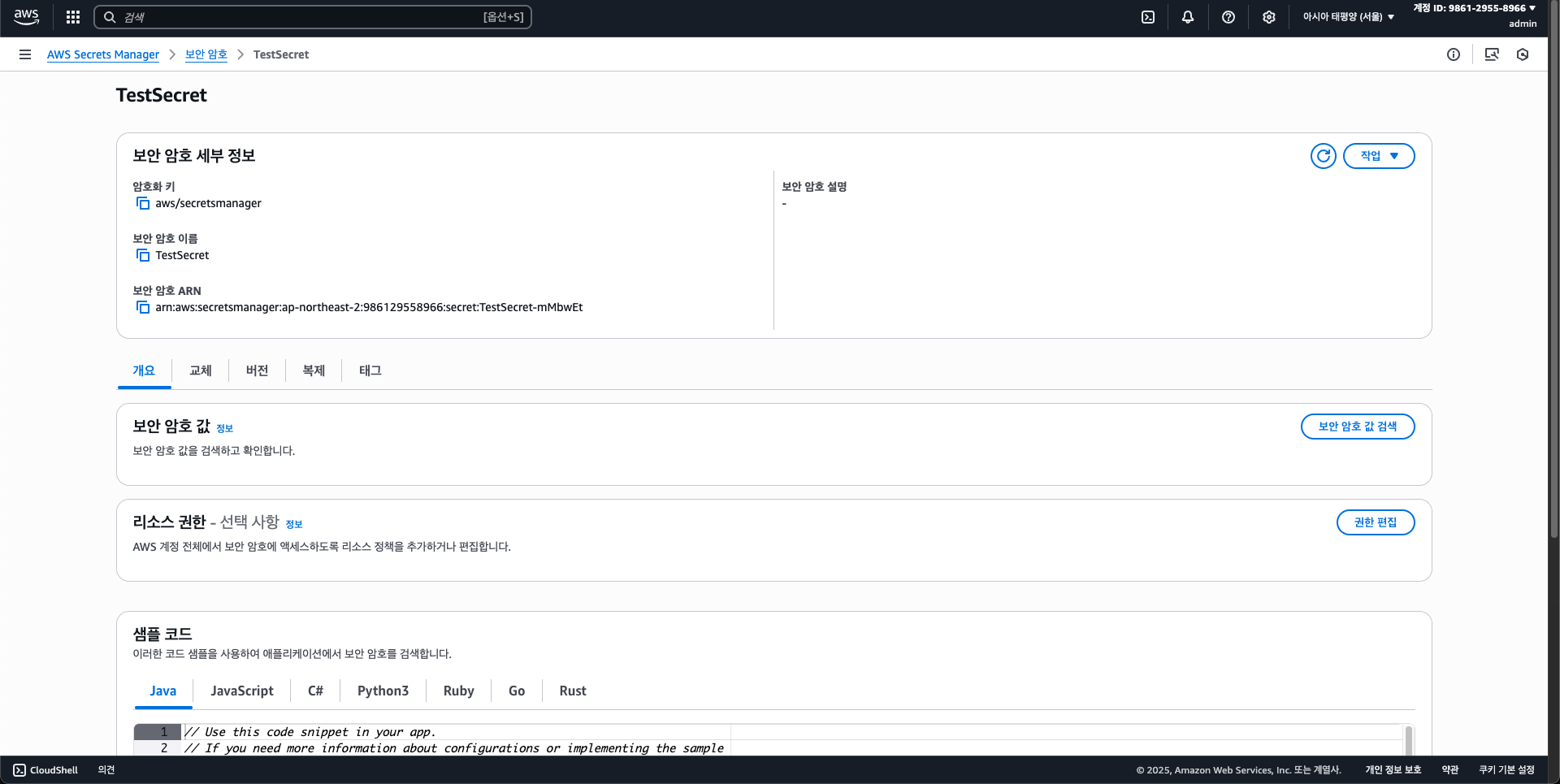Open the info panel icon in breadcrumb bar
The height and width of the screenshot is (784, 1560).
click(x=1454, y=54)
